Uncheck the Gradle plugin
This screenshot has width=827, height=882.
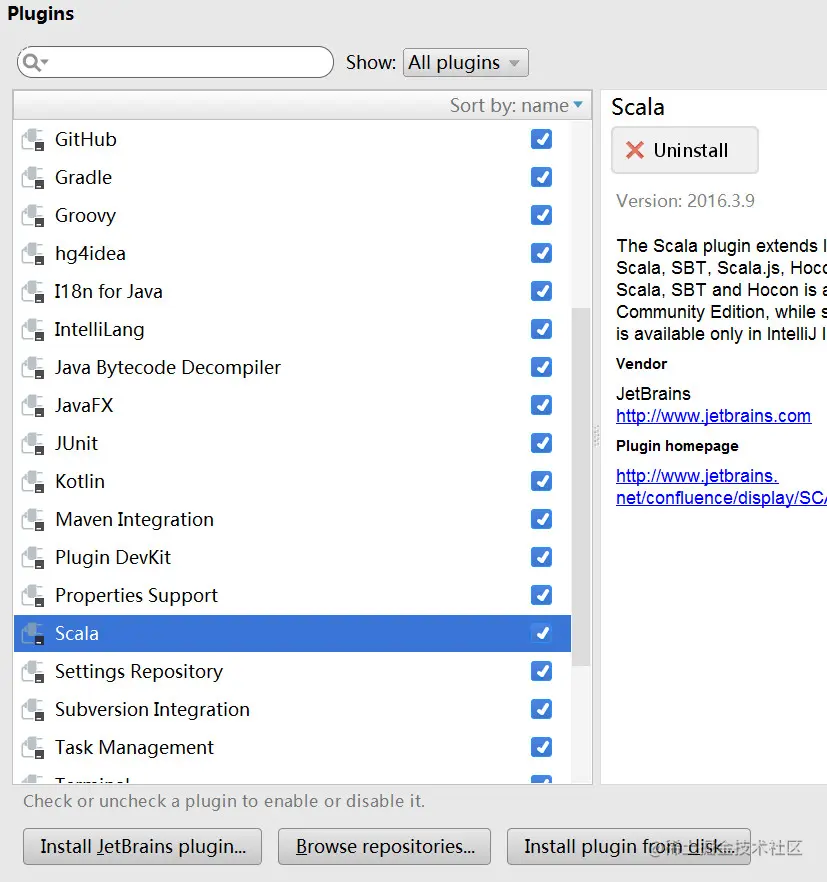coord(541,177)
